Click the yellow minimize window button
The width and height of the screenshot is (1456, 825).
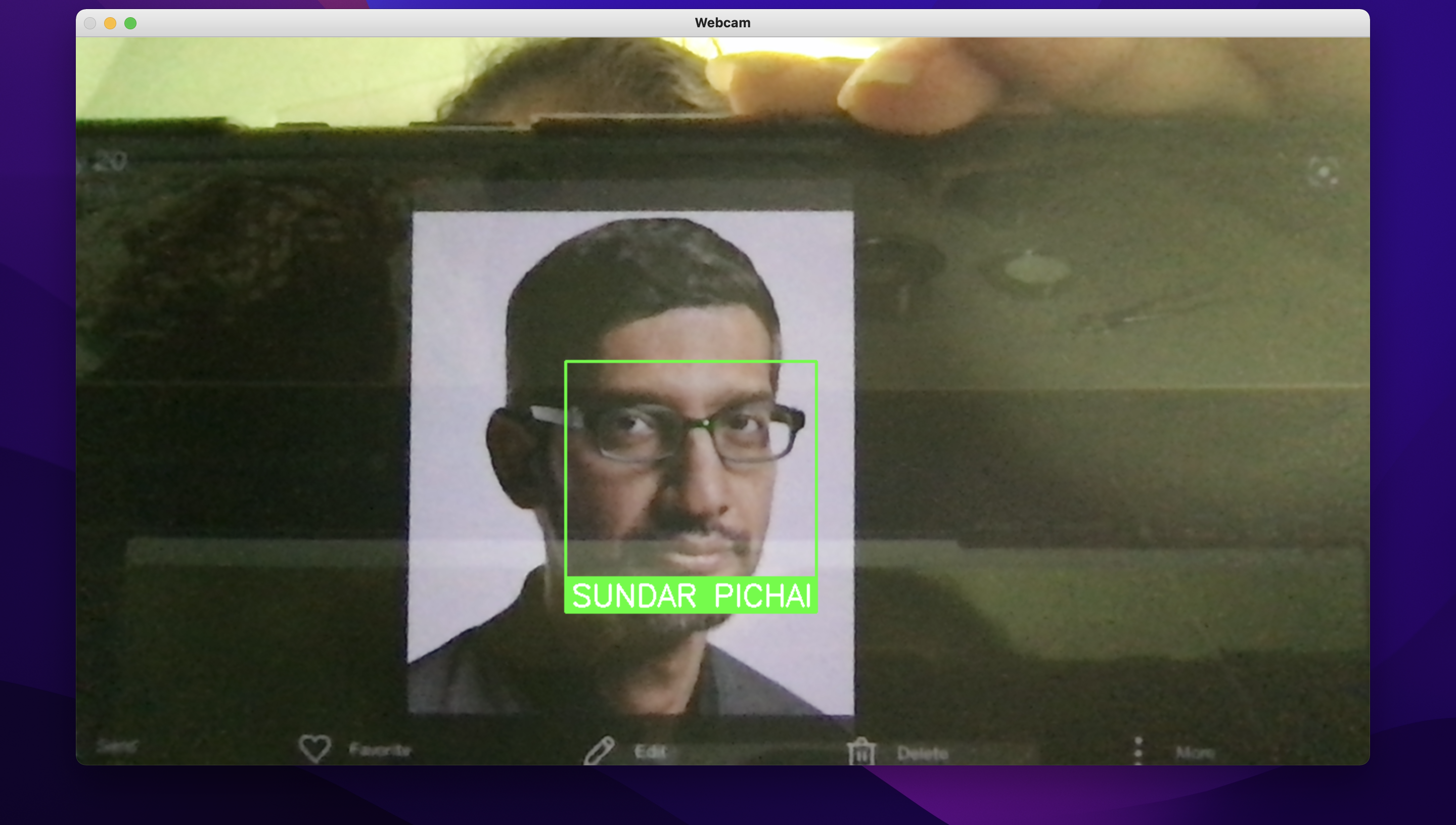click(x=110, y=23)
